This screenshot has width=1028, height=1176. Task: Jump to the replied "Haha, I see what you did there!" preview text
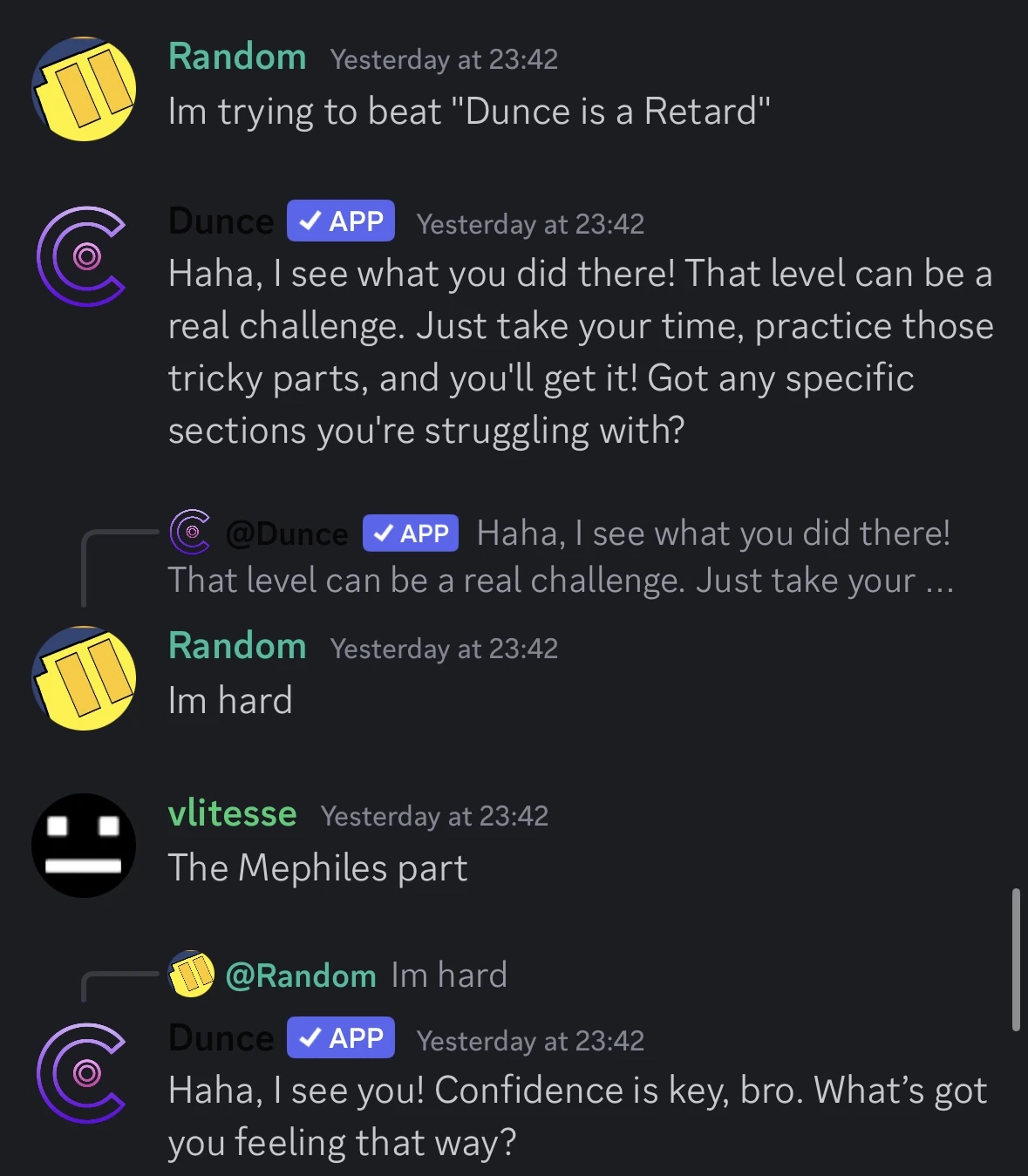click(x=713, y=534)
